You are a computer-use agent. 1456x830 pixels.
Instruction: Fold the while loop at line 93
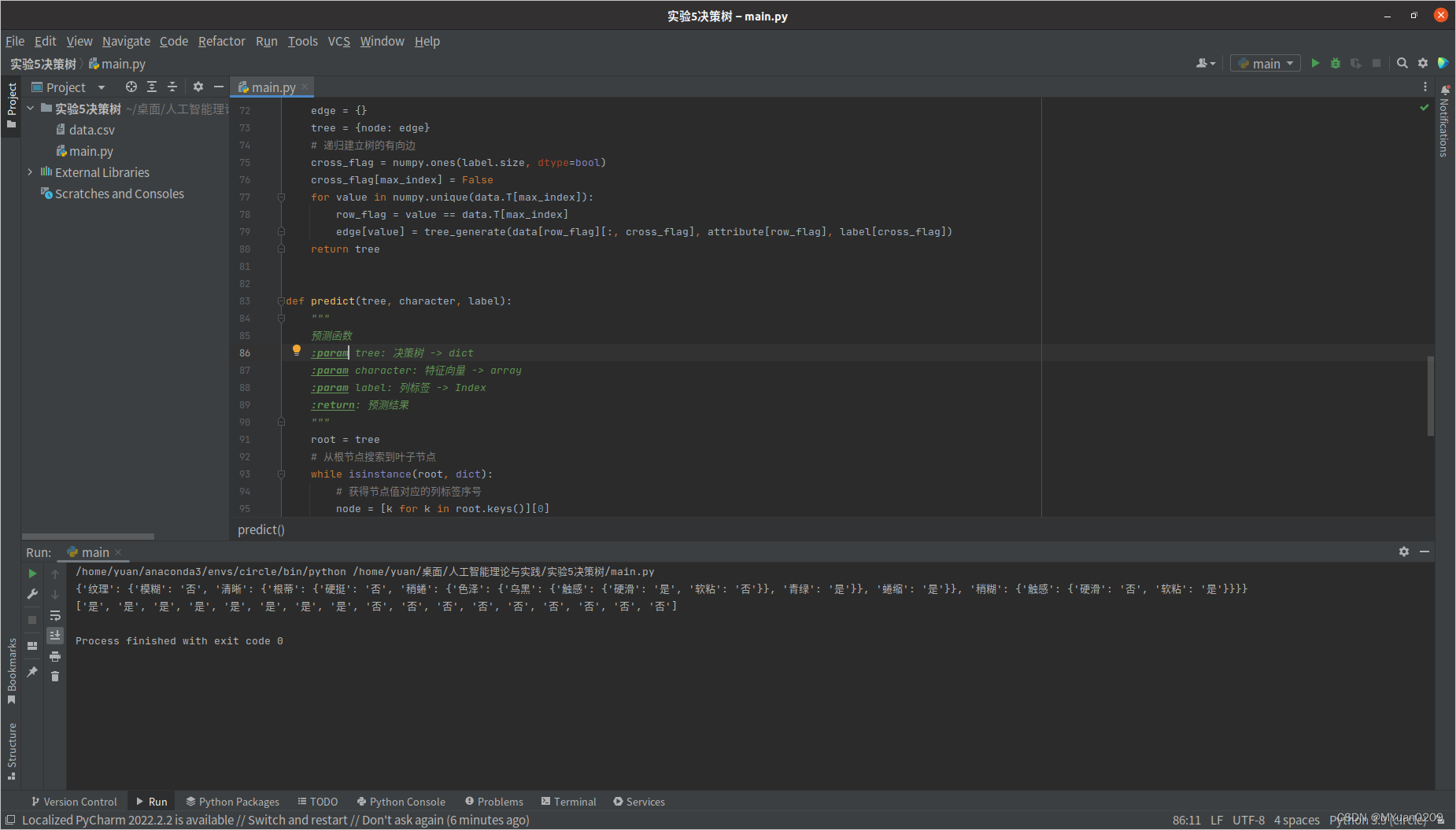pos(281,474)
